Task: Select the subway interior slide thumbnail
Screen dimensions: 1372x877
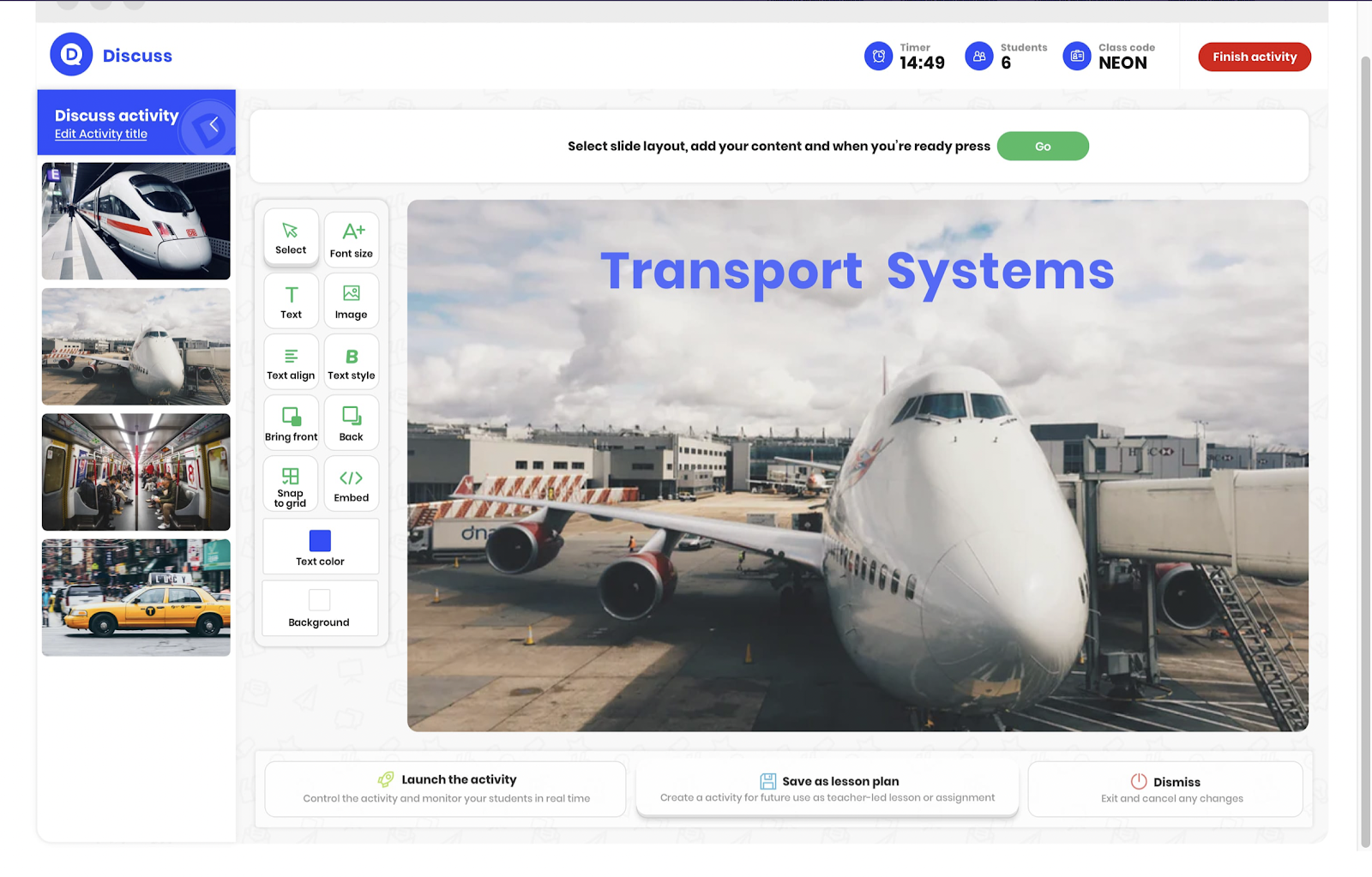Action: point(136,472)
